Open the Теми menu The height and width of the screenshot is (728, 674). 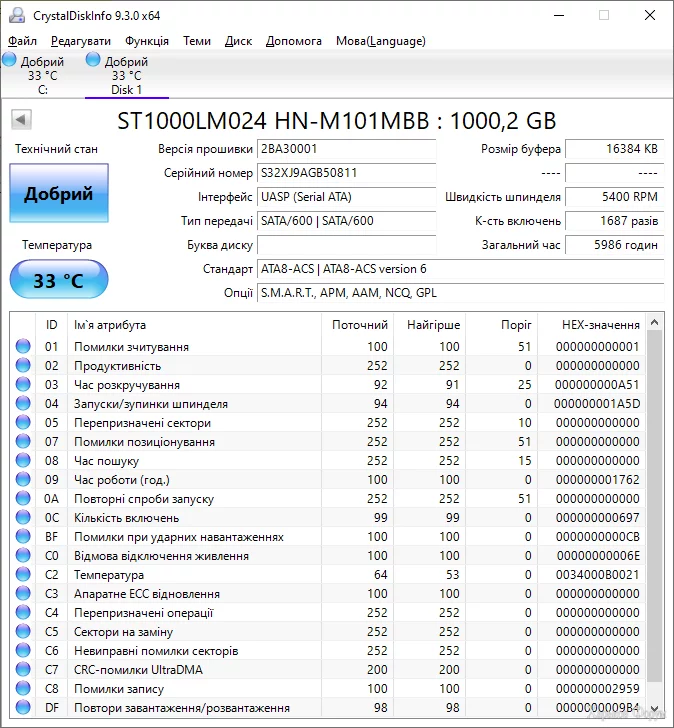tap(197, 41)
